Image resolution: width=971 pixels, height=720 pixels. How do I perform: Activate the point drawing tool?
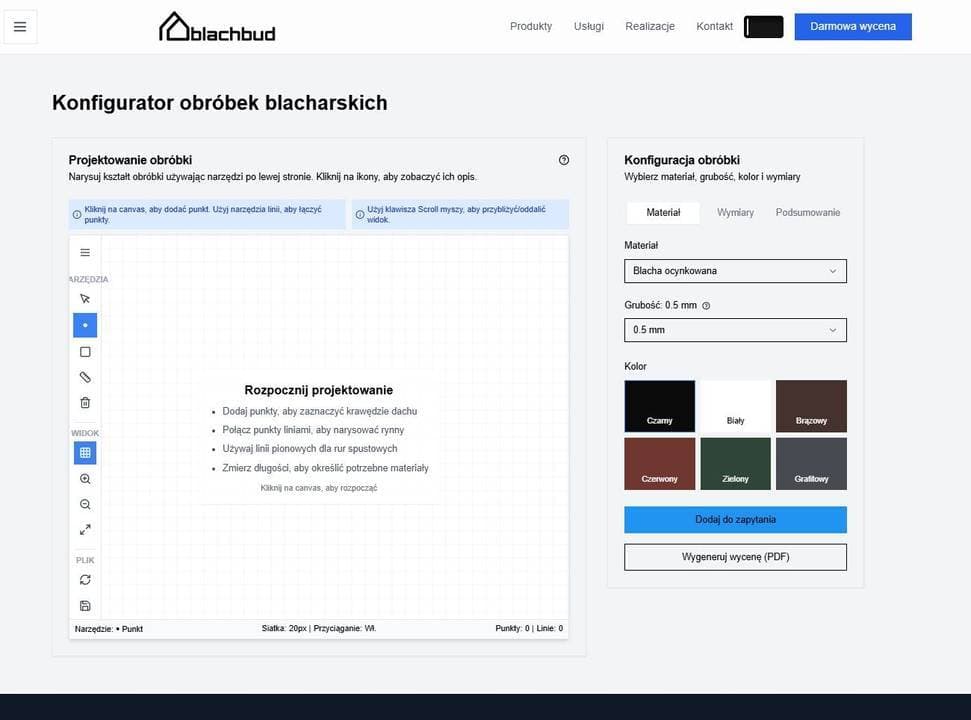(x=85, y=325)
